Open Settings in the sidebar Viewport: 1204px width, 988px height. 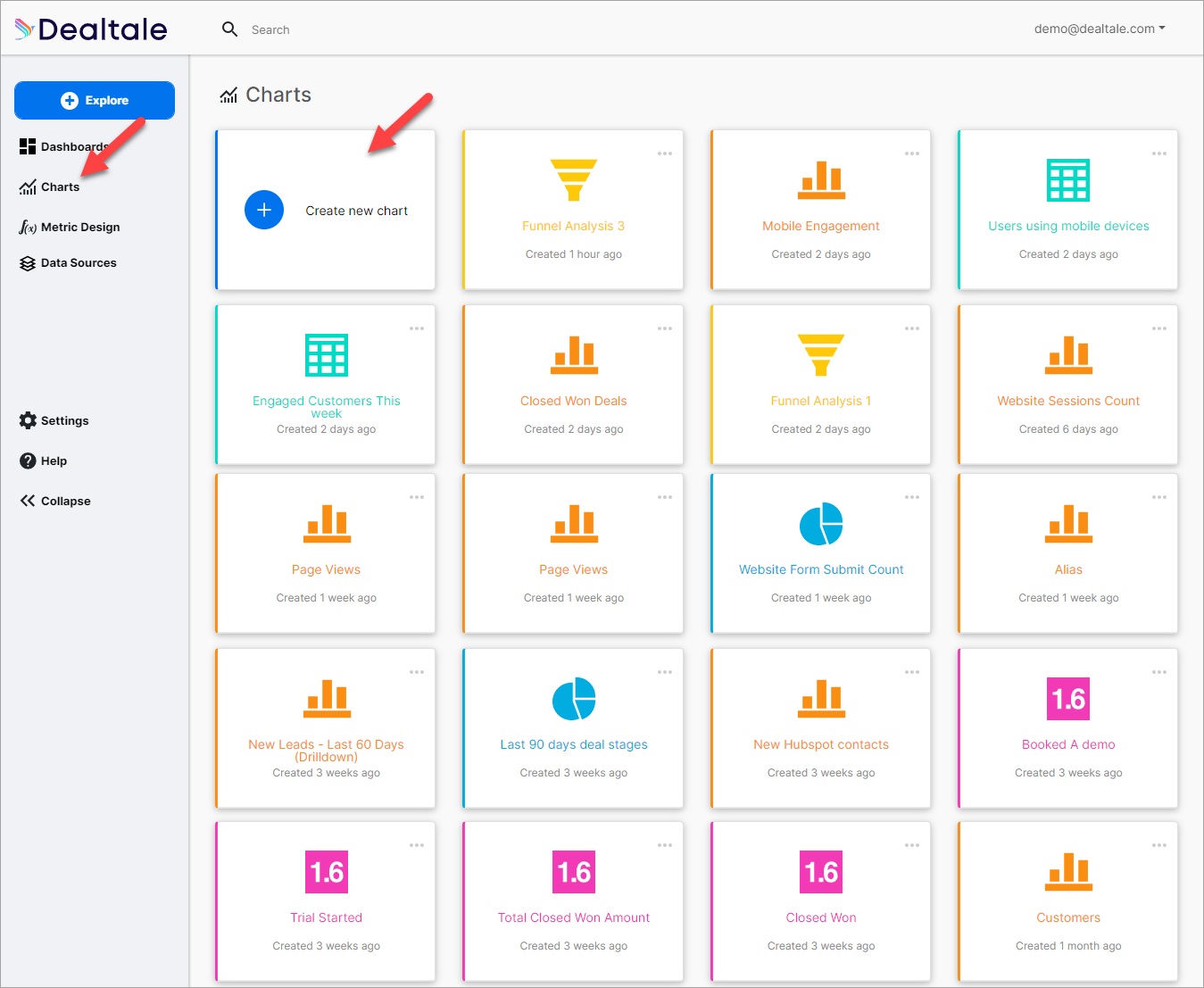(54, 420)
